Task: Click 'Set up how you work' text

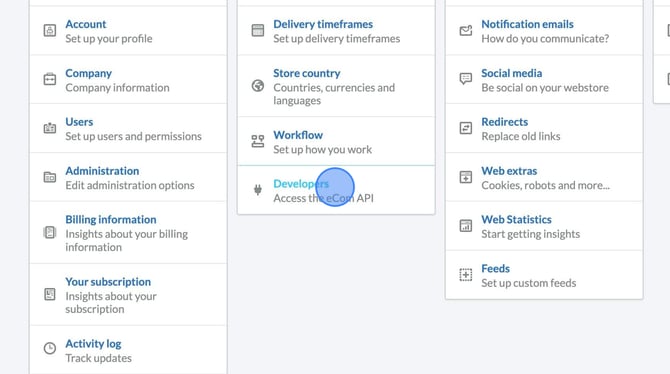Action: [323, 150]
